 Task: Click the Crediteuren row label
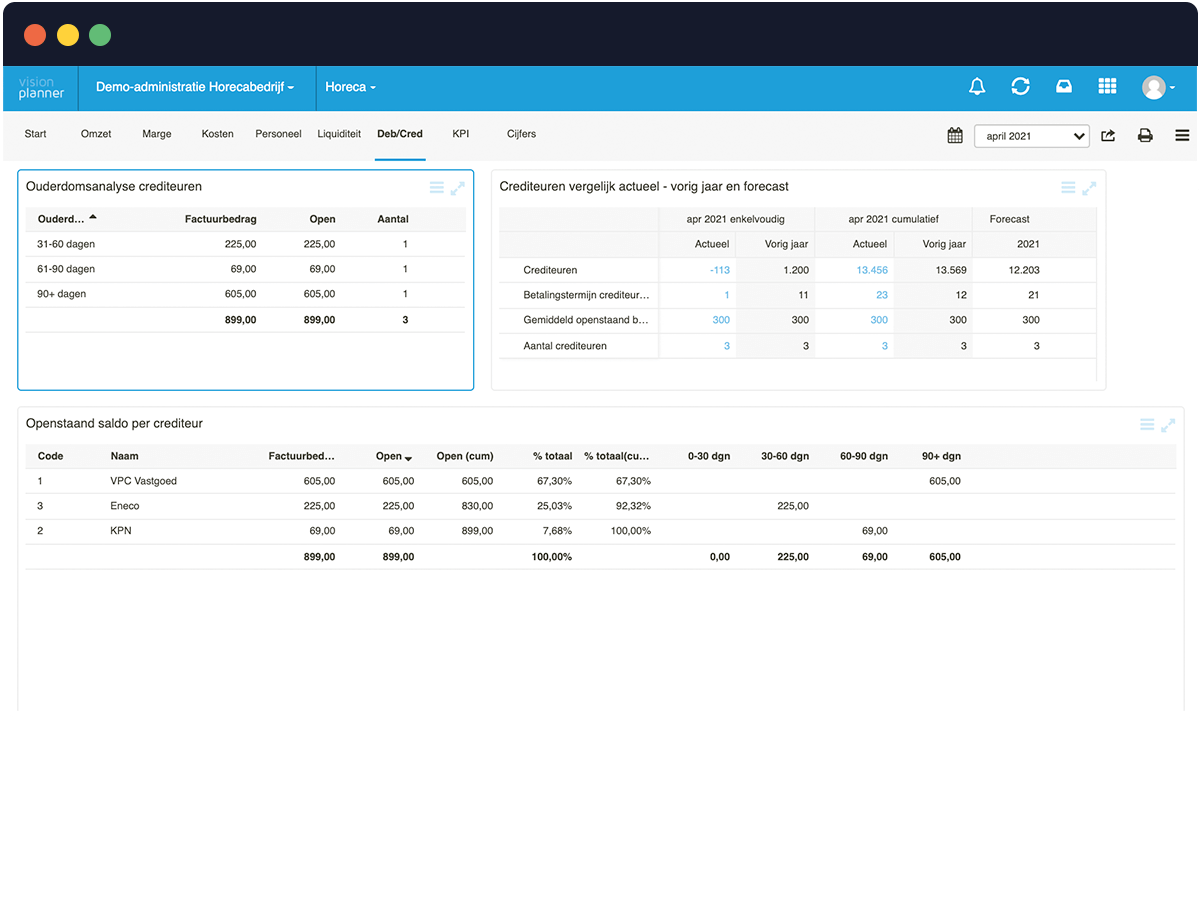(550, 270)
